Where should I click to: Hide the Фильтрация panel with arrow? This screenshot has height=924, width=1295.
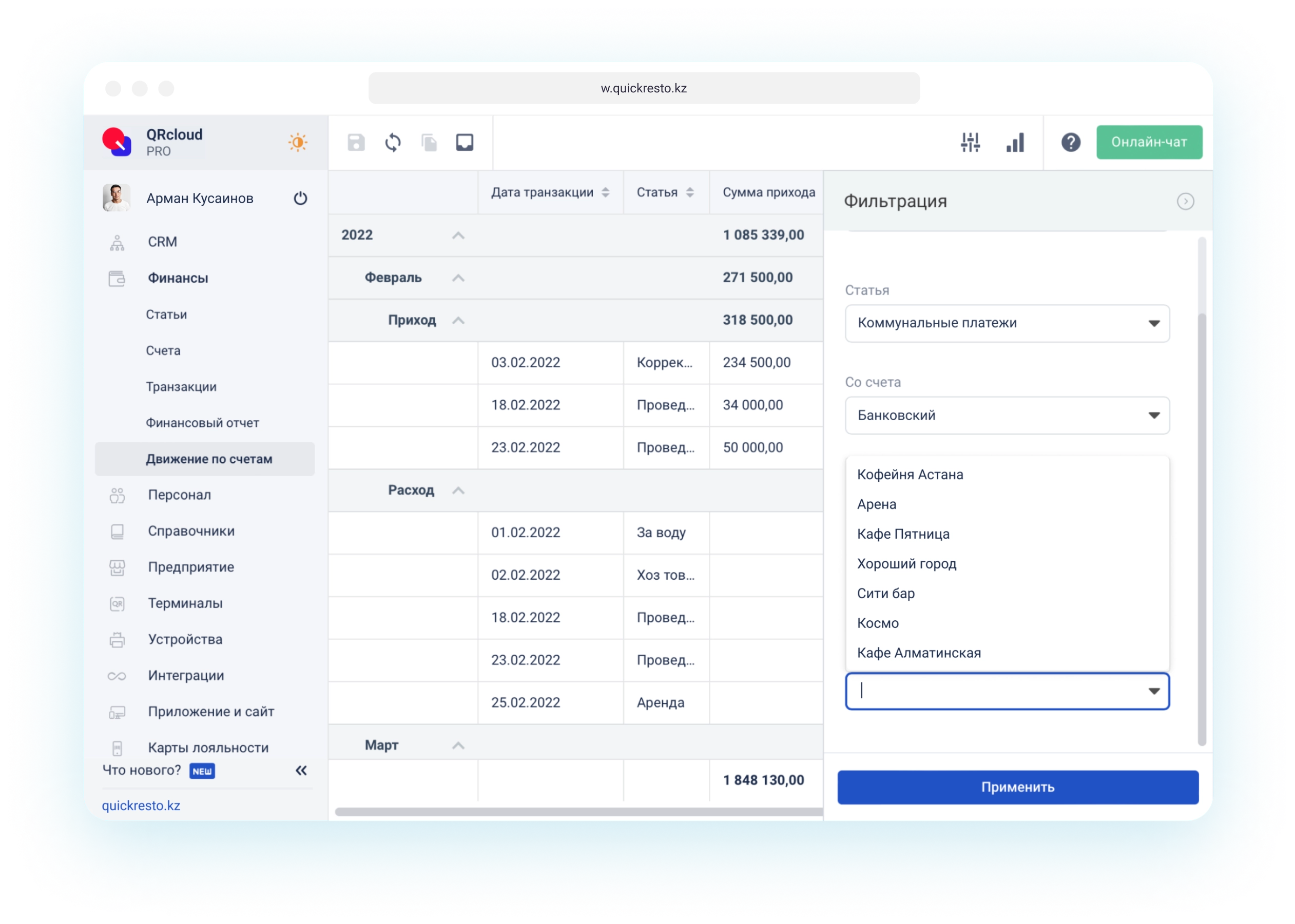1185,202
